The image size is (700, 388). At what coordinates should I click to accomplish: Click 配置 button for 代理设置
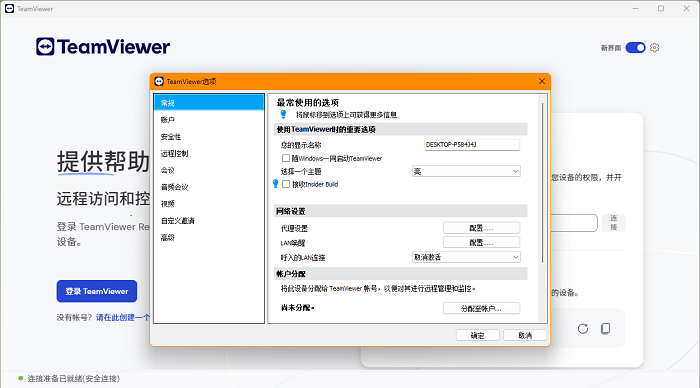tap(481, 228)
